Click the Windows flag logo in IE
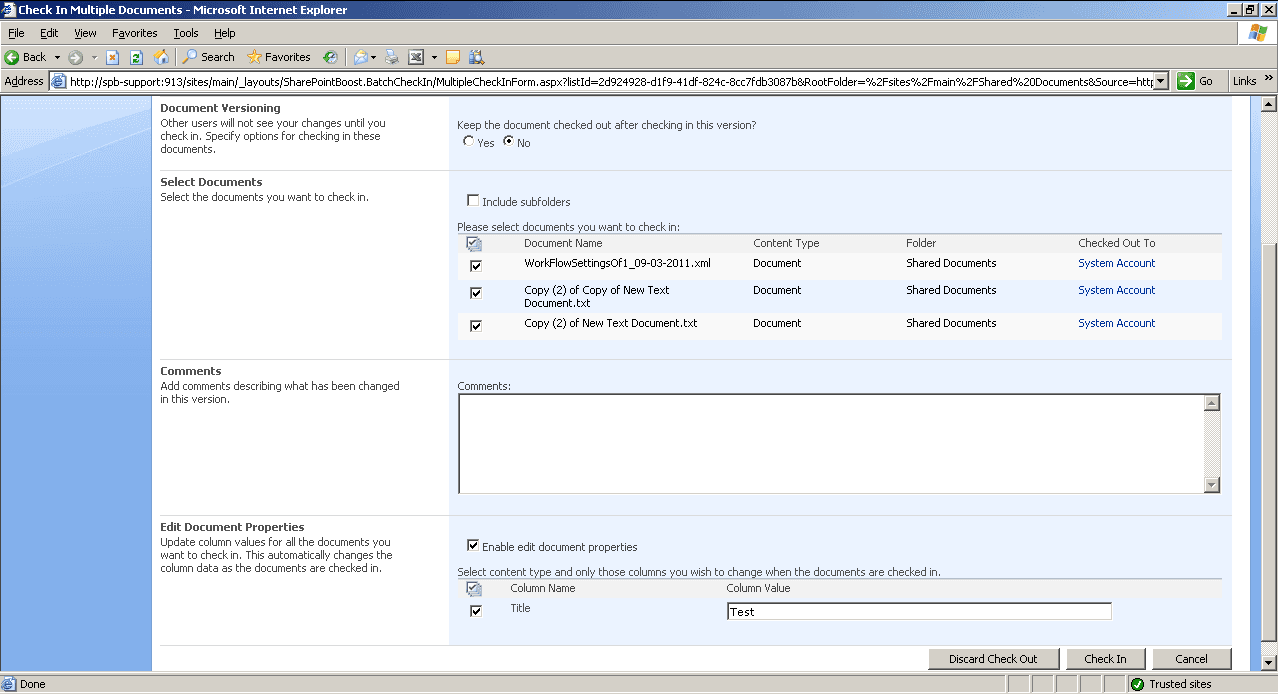Image resolution: width=1278 pixels, height=695 pixels. coord(1257,33)
